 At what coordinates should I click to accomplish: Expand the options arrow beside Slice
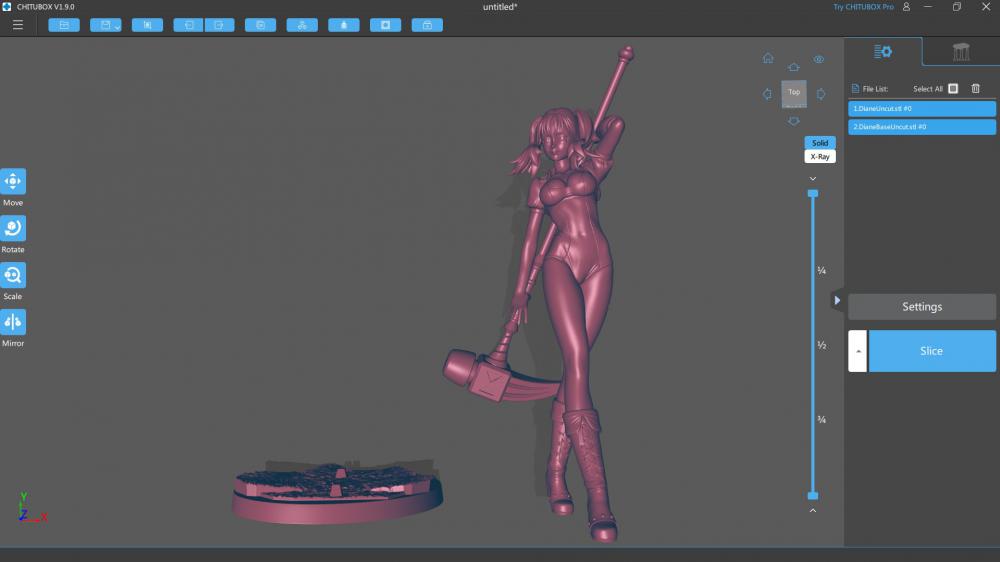pyautogui.click(x=858, y=351)
